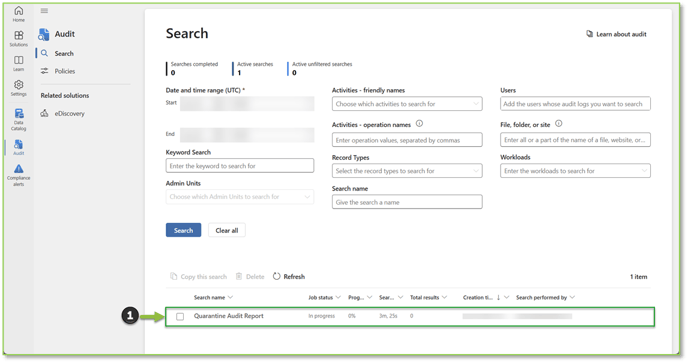
Task: Open the Learn book icon
Action: click(18, 60)
